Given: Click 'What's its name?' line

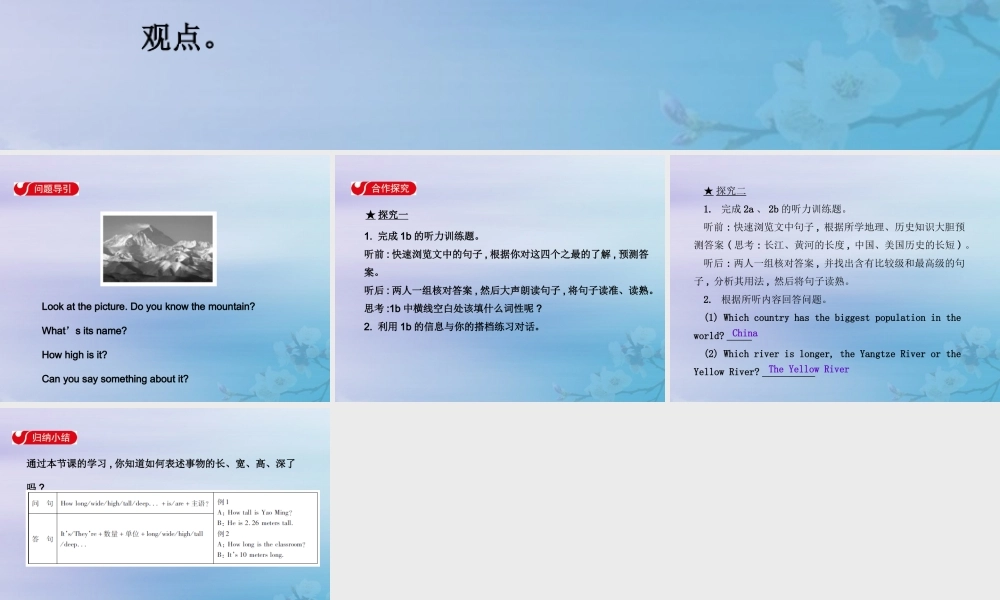Looking at the screenshot, I should pyautogui.click(x=84, y=330).
